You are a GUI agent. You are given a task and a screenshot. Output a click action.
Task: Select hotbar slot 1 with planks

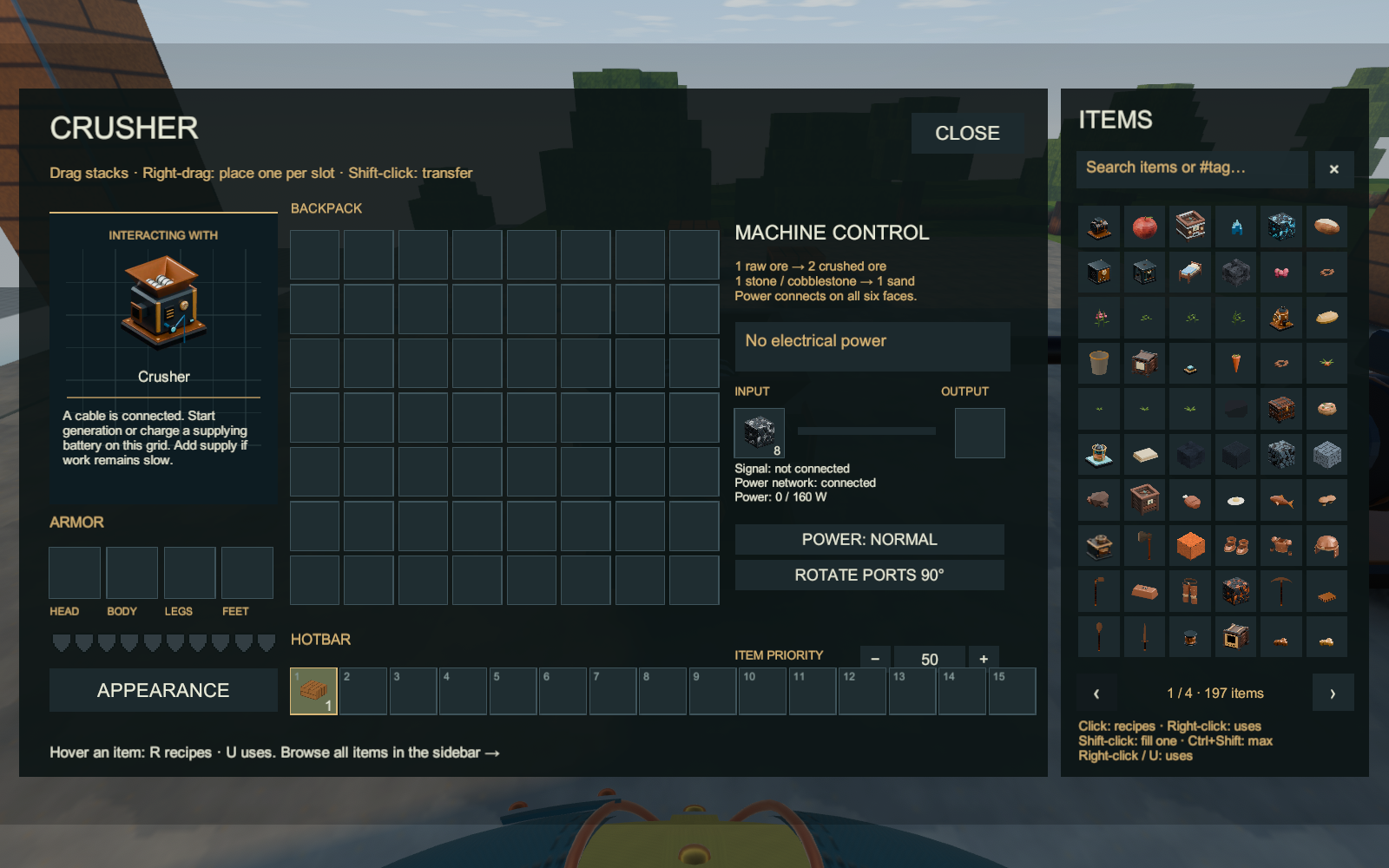[x=313, y=691]
